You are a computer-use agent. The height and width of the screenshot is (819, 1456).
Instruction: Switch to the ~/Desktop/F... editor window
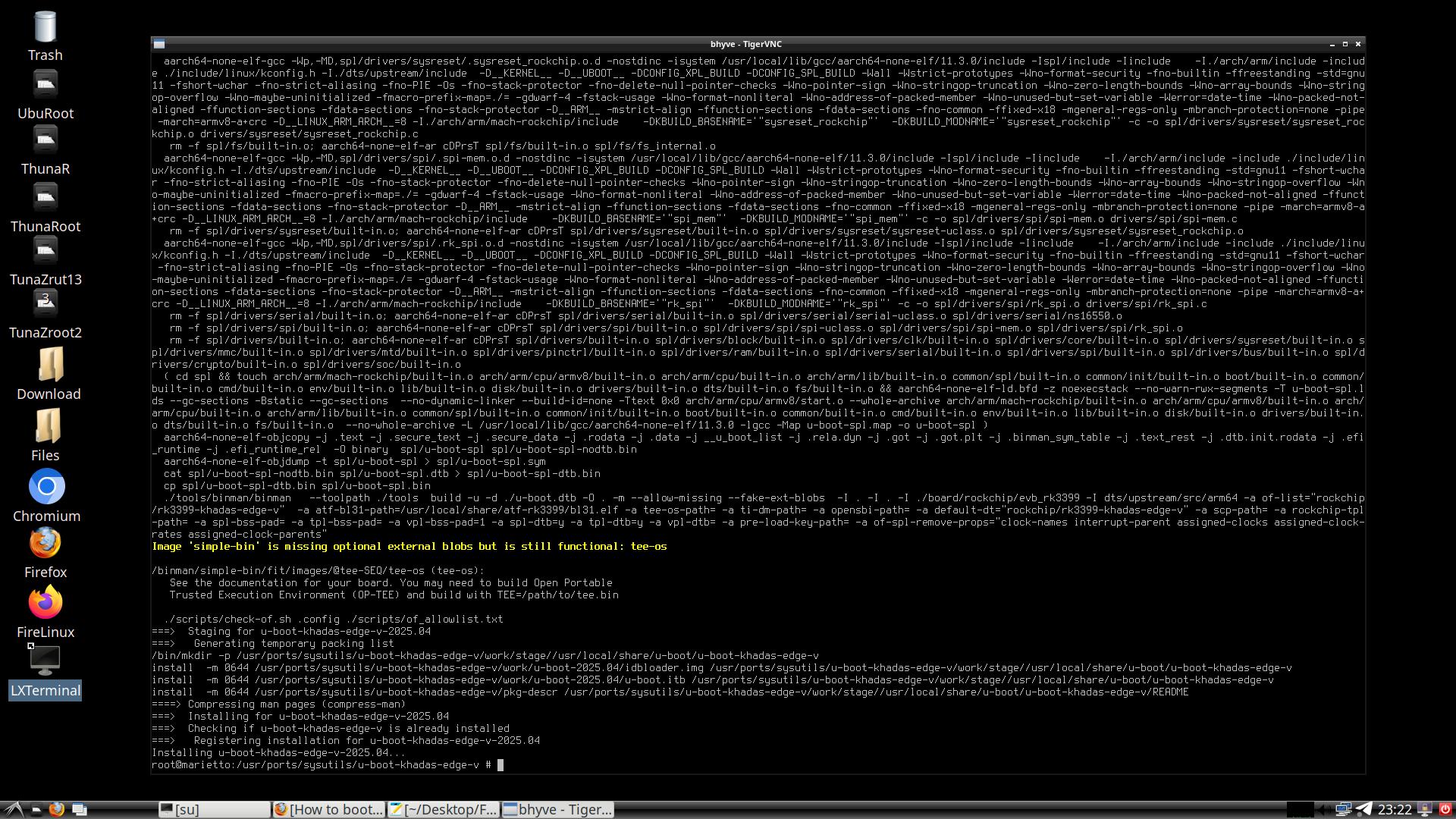click(x=443, y=810)
